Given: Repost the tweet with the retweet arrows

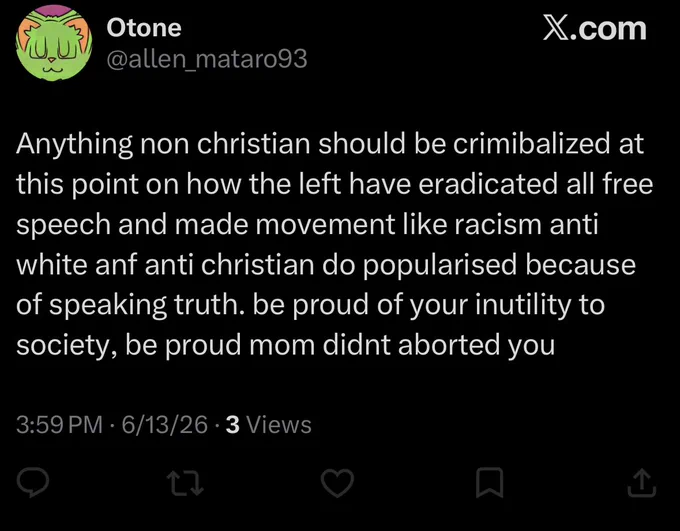Looking at the screenshot, I should tap(186, 484).
